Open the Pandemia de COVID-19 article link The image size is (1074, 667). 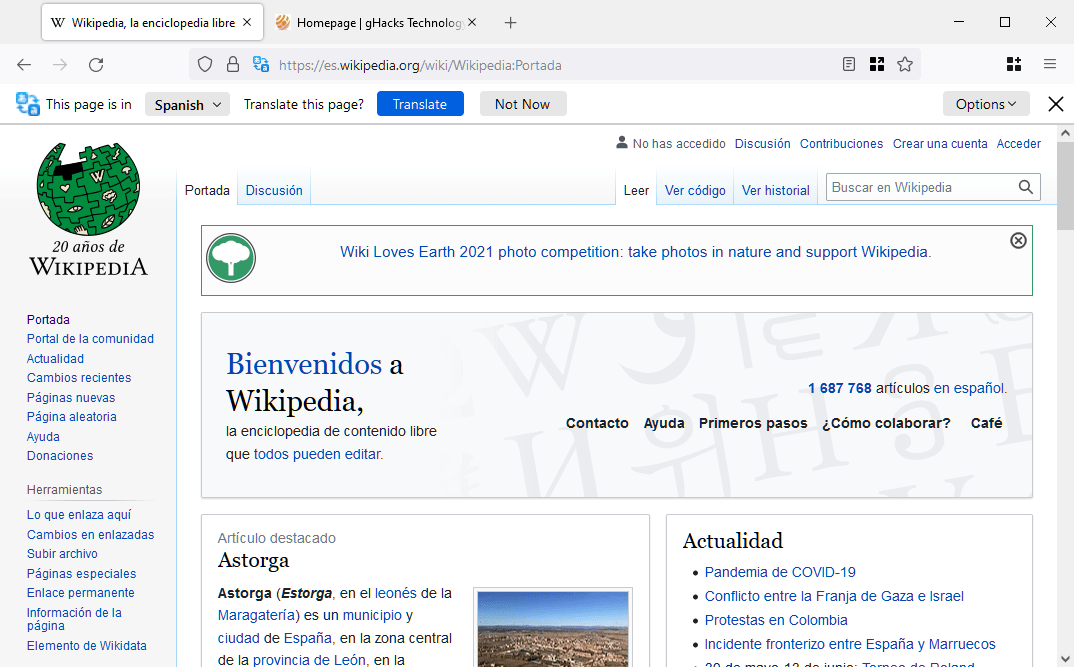(780, 571)
